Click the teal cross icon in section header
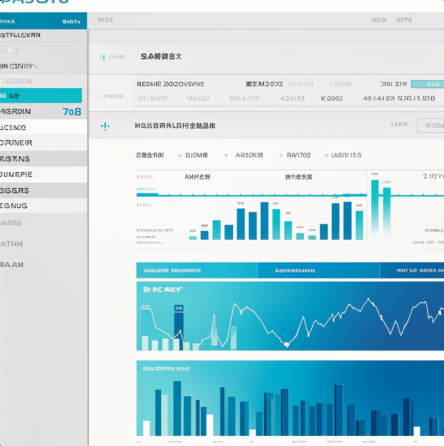 tap(105, 126)
